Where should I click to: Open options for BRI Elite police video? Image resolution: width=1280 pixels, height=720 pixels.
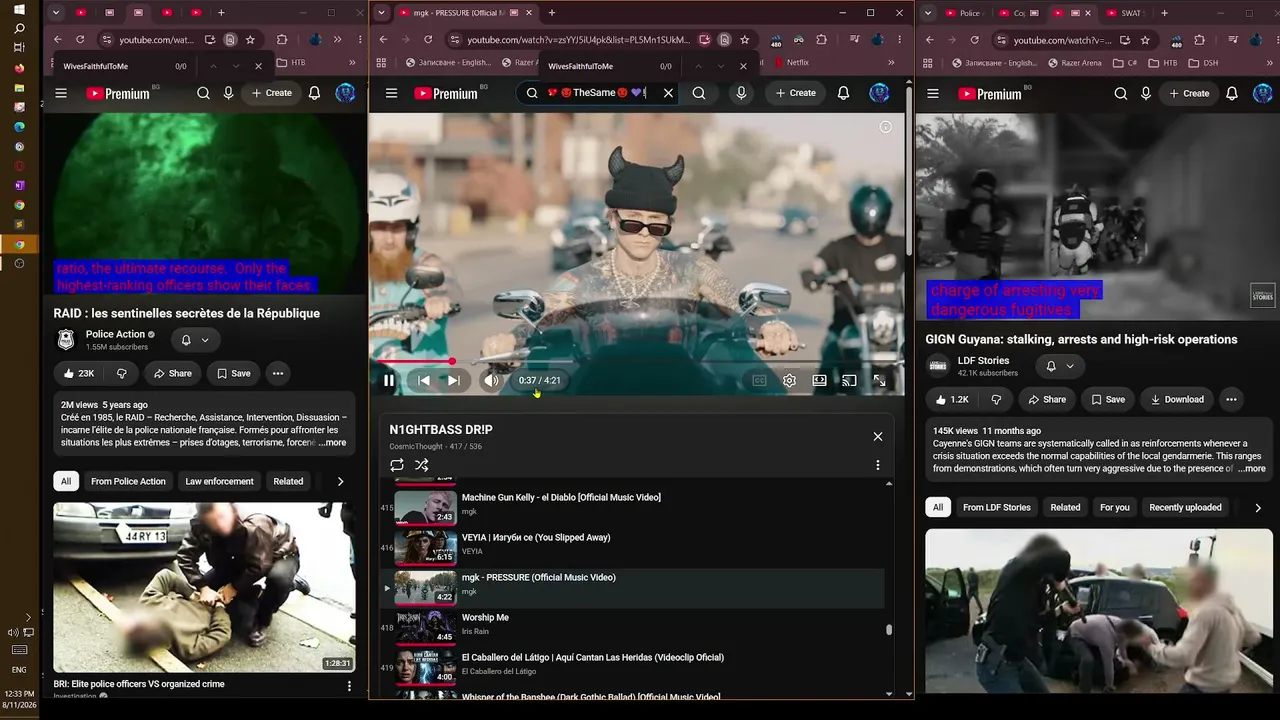(349, 686)
